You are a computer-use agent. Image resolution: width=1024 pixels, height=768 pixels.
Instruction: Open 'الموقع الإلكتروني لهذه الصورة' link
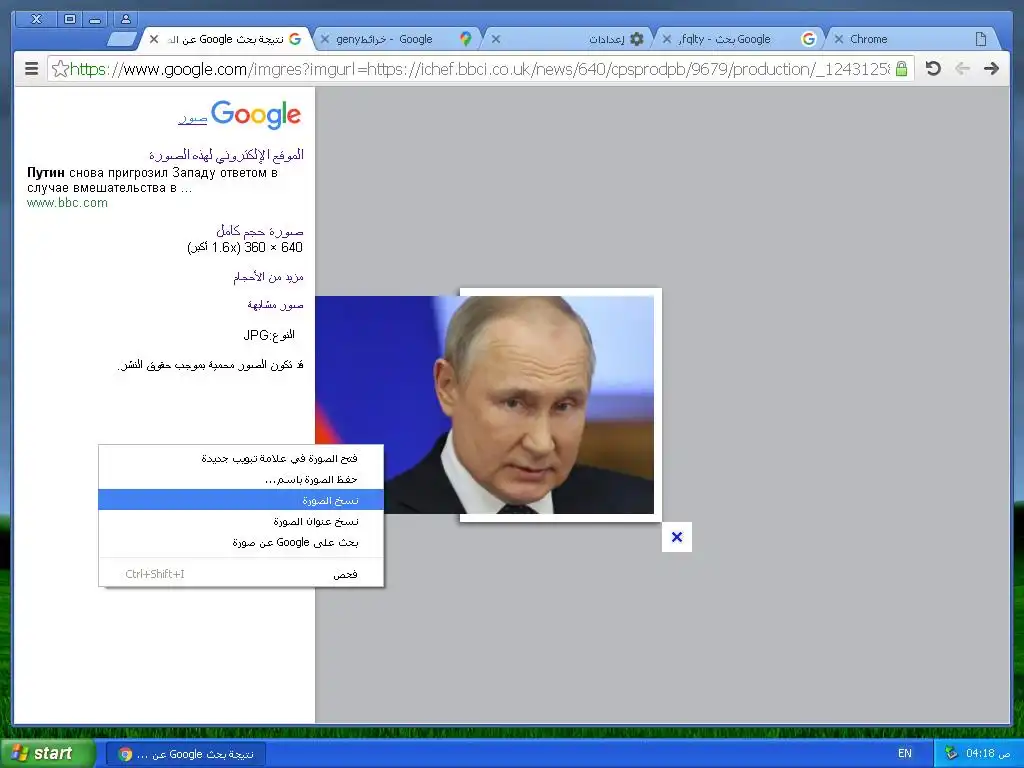click(226, 155)
